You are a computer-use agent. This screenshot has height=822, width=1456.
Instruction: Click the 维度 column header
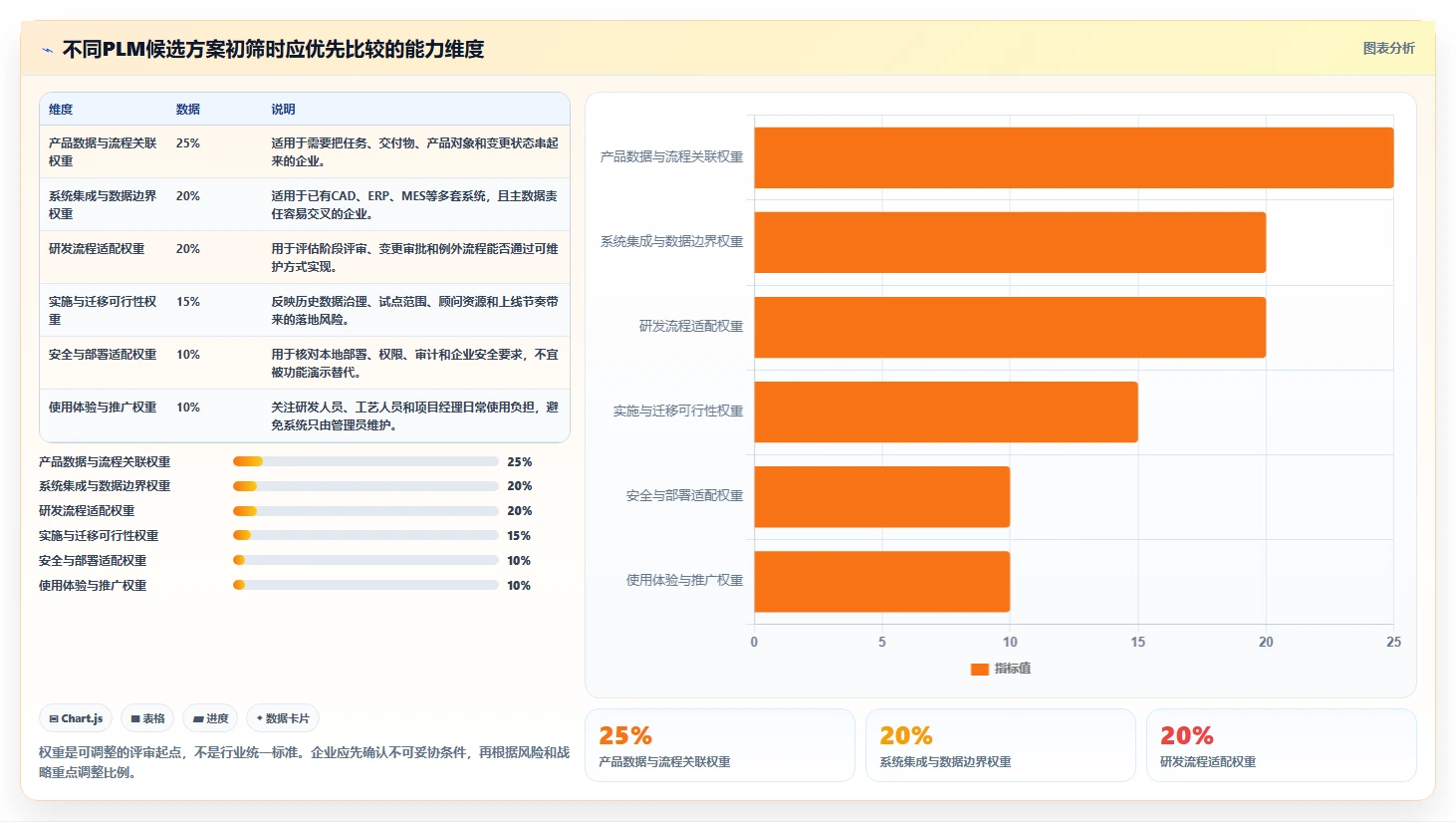[61, 109]
